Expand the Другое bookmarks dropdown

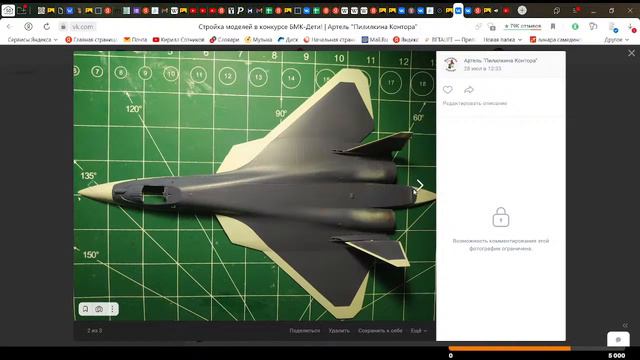(616, 40)
